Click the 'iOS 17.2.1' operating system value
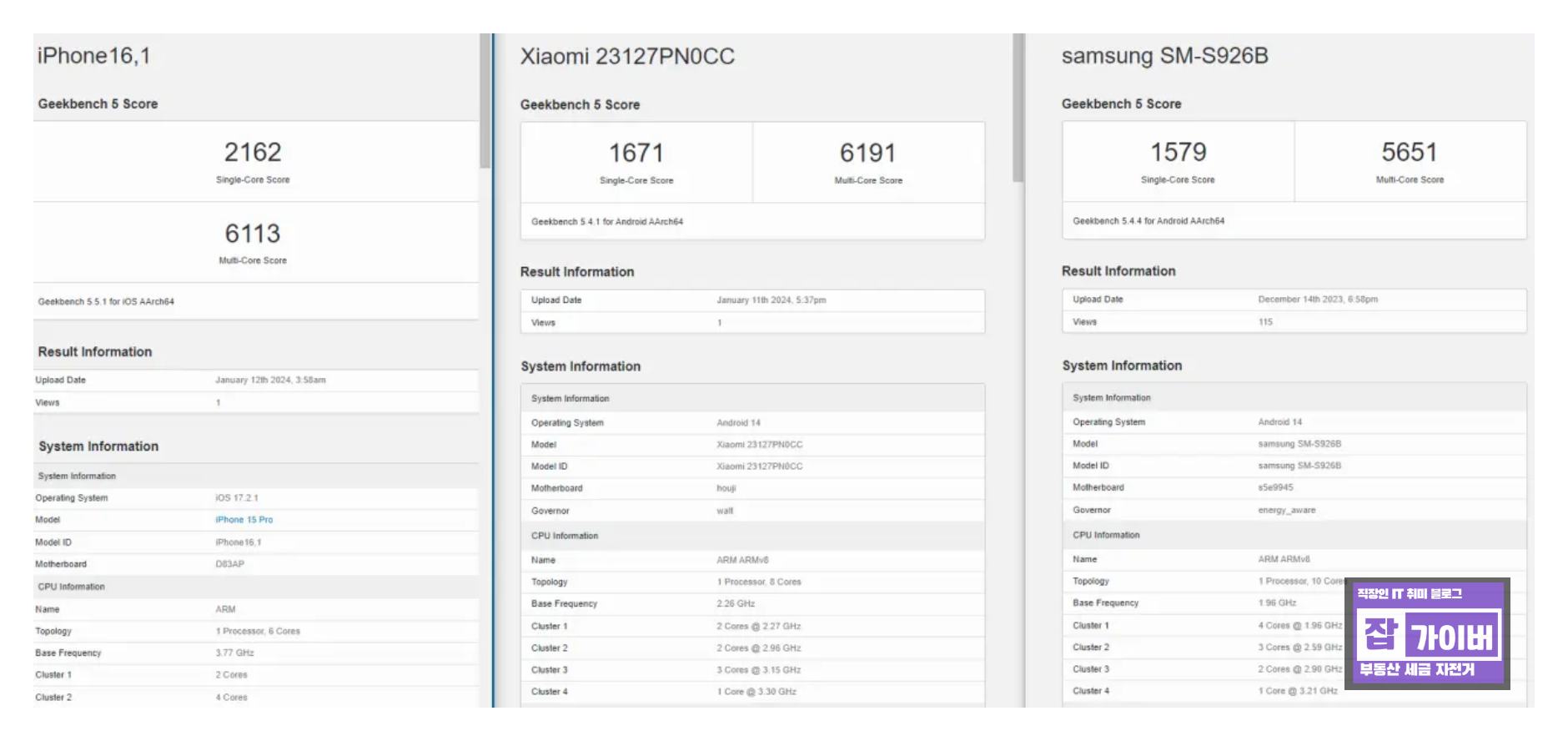This screenshot has height=741, width=1568. [237, 498]
